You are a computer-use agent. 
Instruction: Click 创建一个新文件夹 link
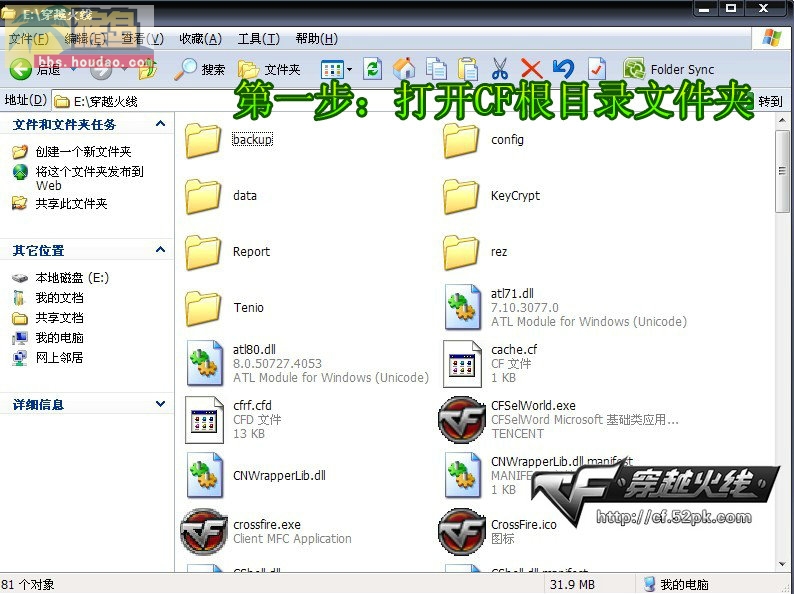point(83,151)
